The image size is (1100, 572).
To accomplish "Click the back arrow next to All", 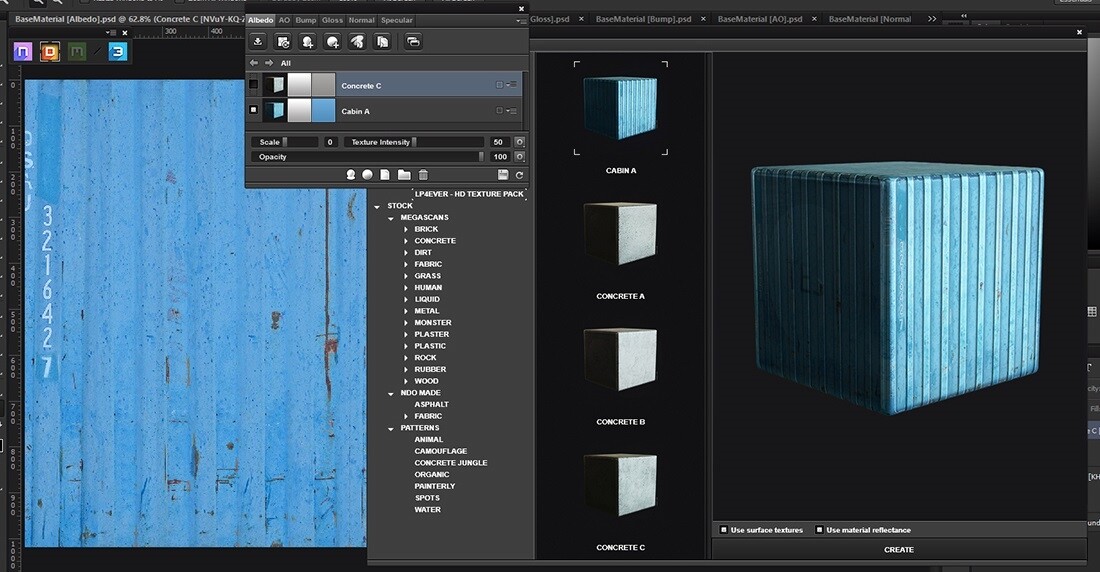I will click(x=254, y=63).
